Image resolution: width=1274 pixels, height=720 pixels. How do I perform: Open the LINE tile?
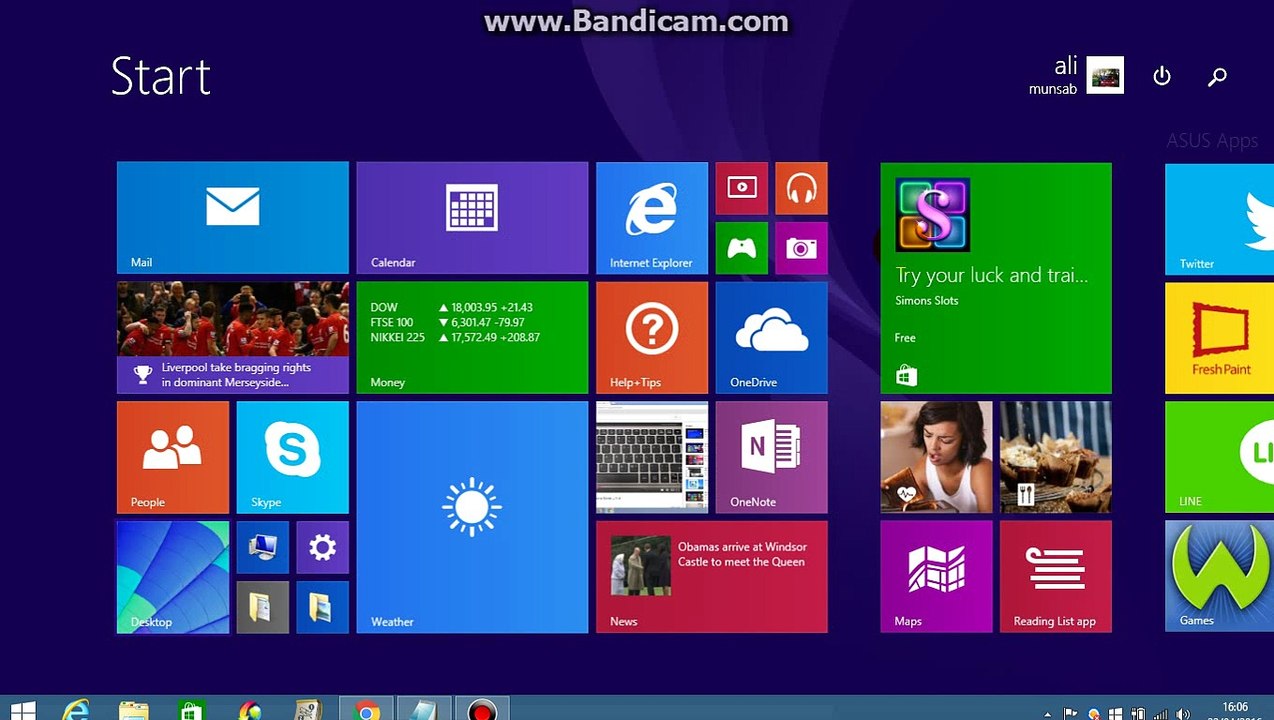tap(1220, 458)
